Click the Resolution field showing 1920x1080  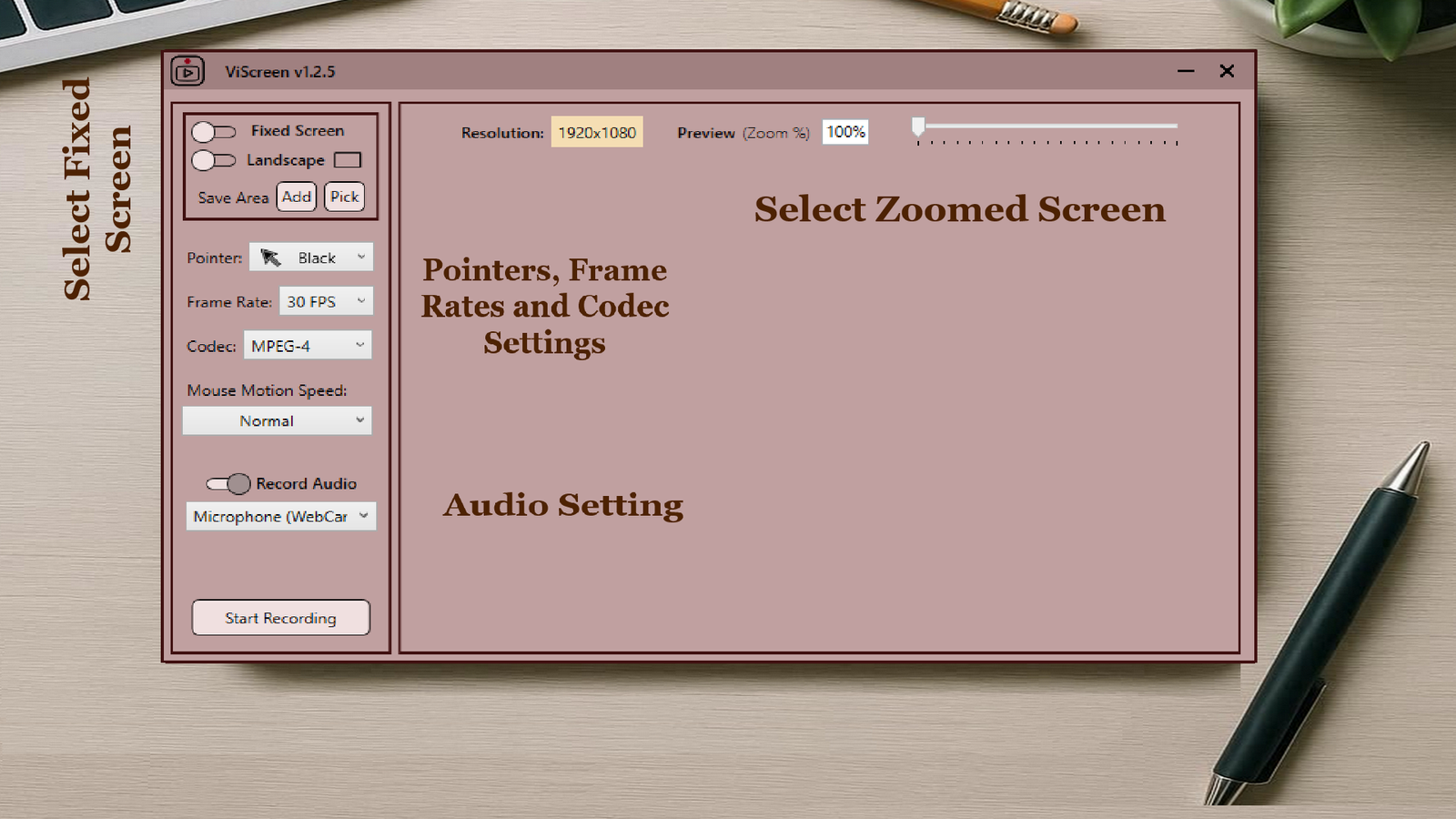[597, 132]
